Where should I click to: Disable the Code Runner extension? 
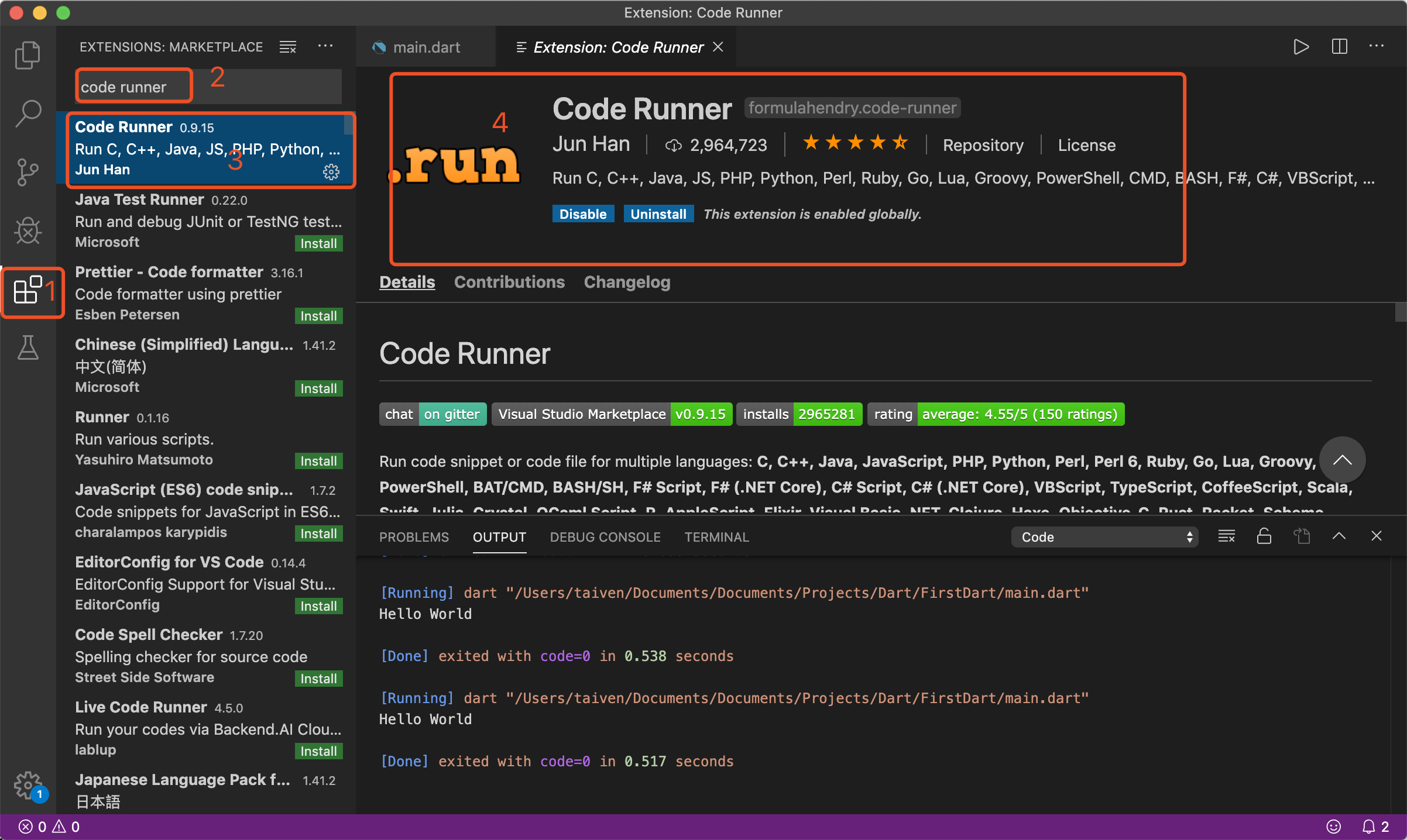[x=582, y=214]
